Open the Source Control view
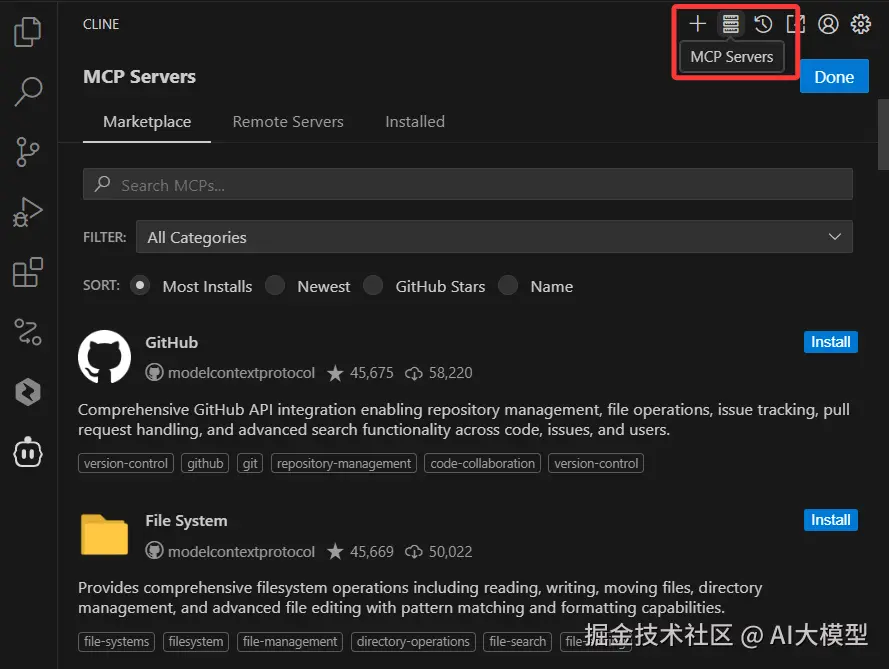889x669 pixels. click(x=27, y=152)
